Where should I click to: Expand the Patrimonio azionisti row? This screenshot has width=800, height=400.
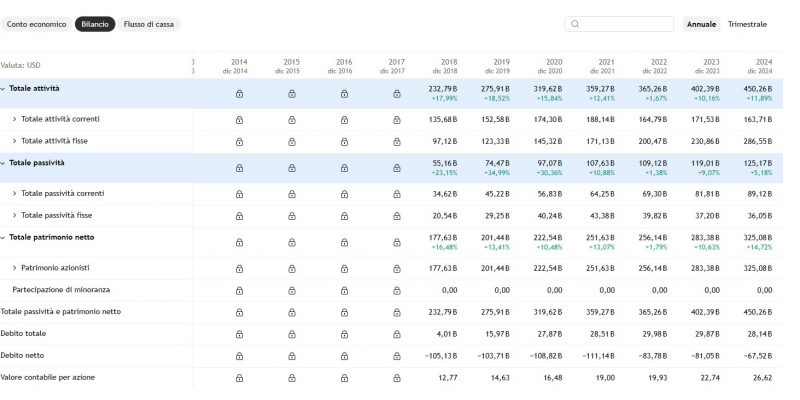coord(14,268)
